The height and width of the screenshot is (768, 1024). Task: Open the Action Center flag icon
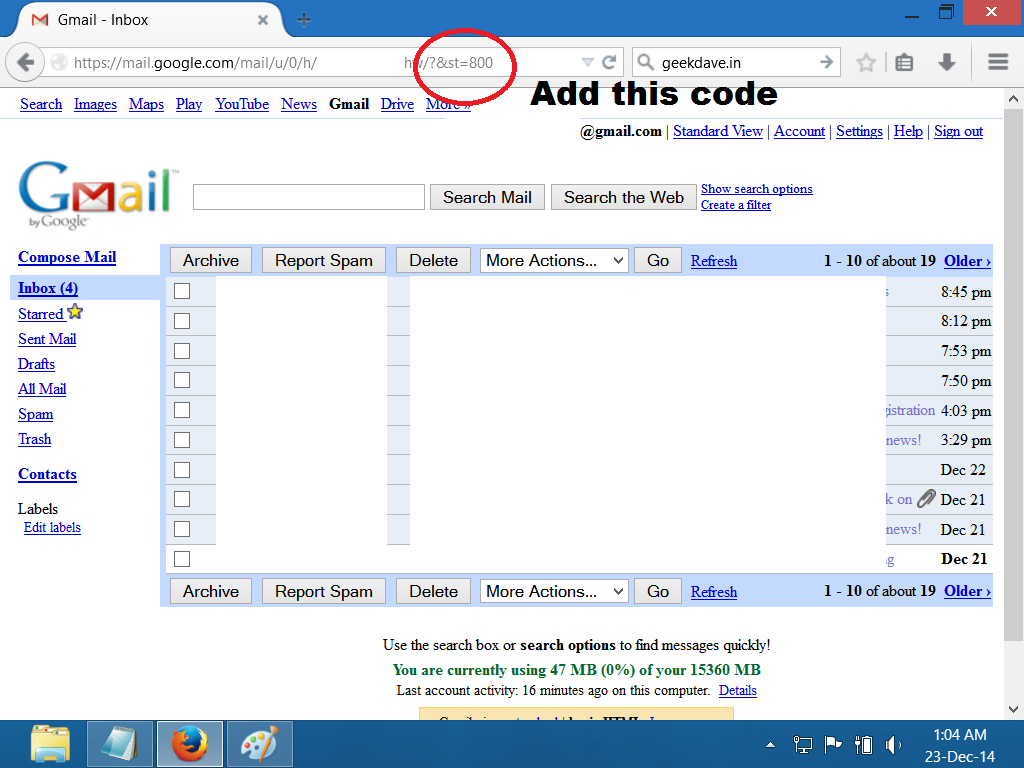(x=833, y=744)
